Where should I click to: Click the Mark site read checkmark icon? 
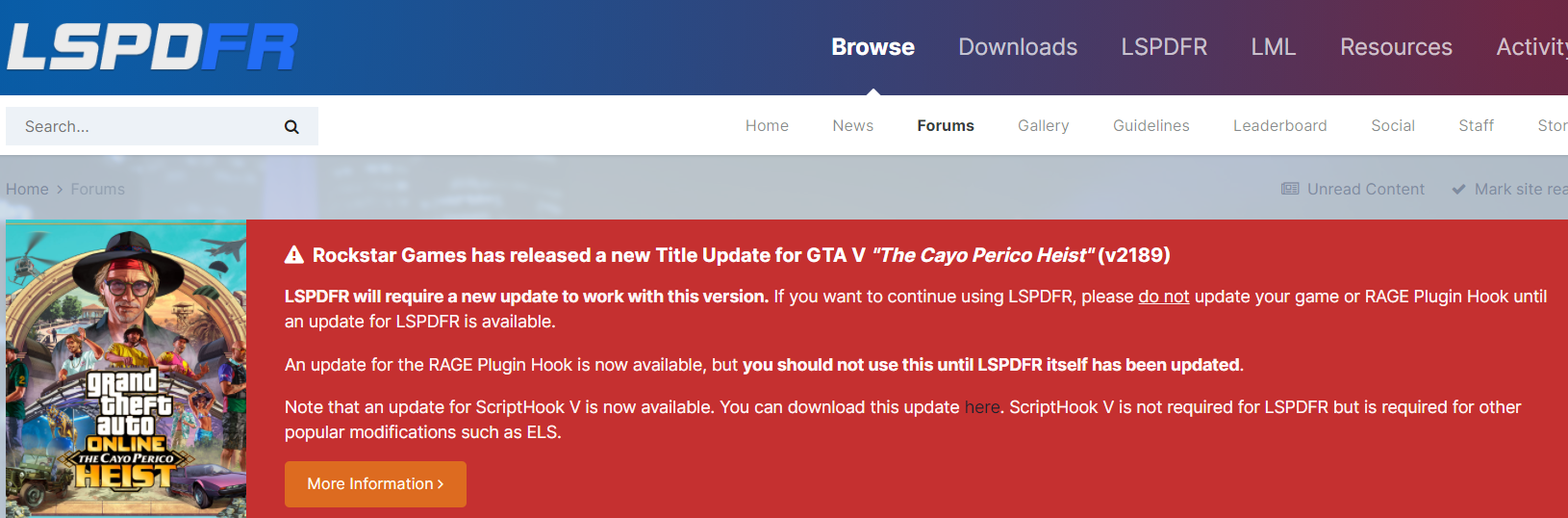(1458, 189)
